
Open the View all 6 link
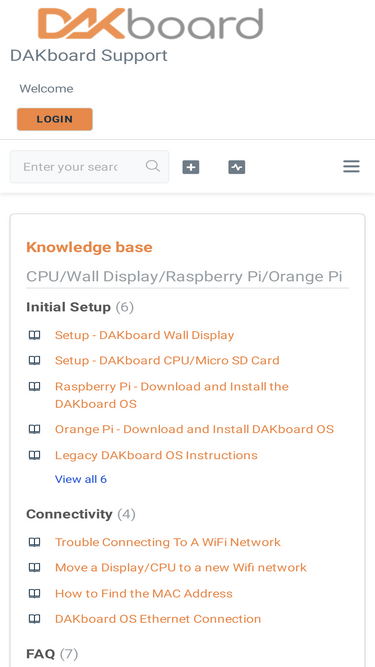coord(81,479)
